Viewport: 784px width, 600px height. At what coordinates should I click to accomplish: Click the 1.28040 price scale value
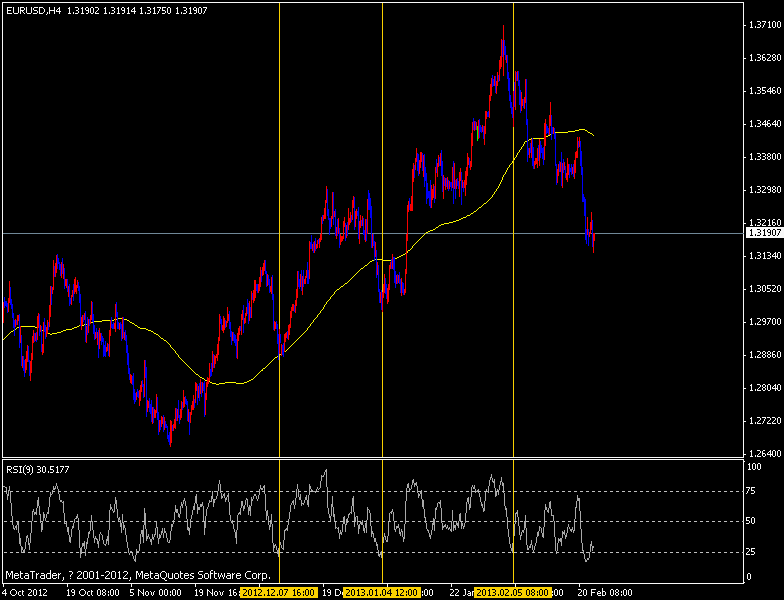764,388
